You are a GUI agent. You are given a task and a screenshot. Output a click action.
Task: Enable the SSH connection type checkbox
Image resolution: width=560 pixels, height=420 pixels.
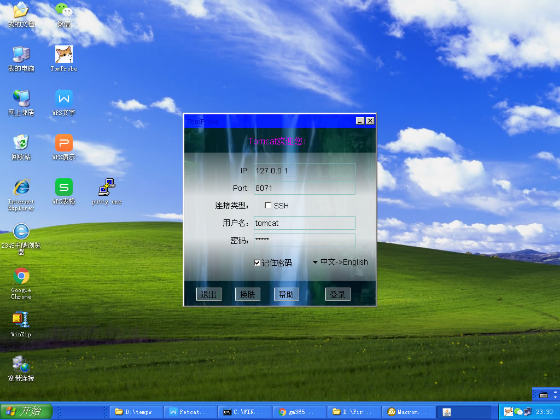point(268,205)
